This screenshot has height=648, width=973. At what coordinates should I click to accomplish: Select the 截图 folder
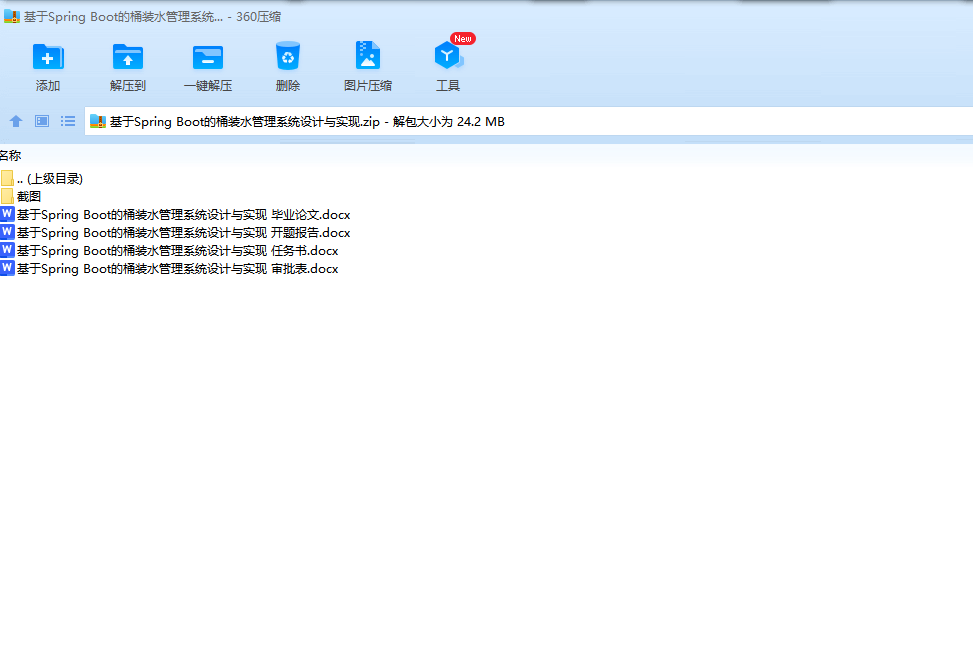[x=21, y=197]
